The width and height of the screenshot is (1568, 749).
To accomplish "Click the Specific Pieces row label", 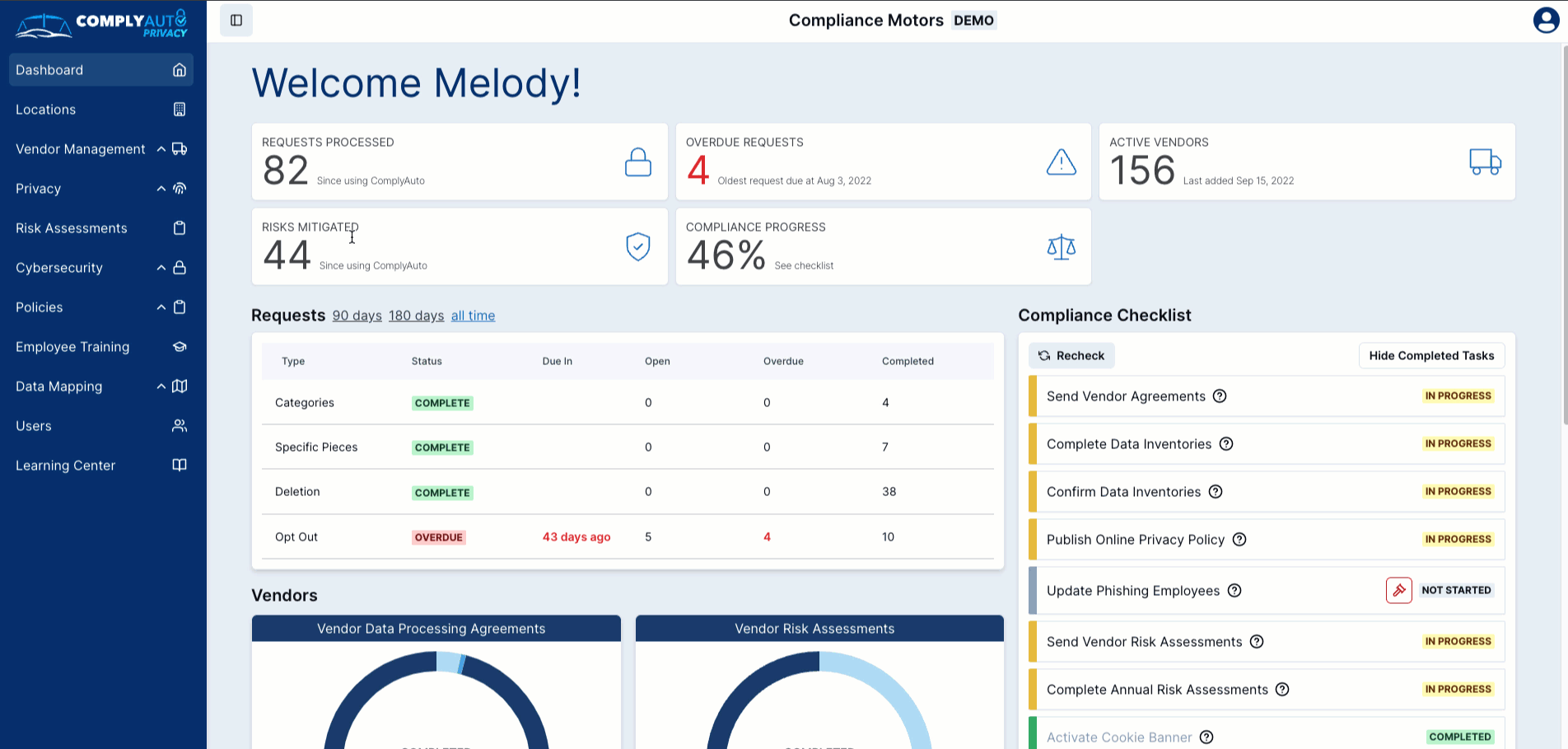I will (316, 447).
